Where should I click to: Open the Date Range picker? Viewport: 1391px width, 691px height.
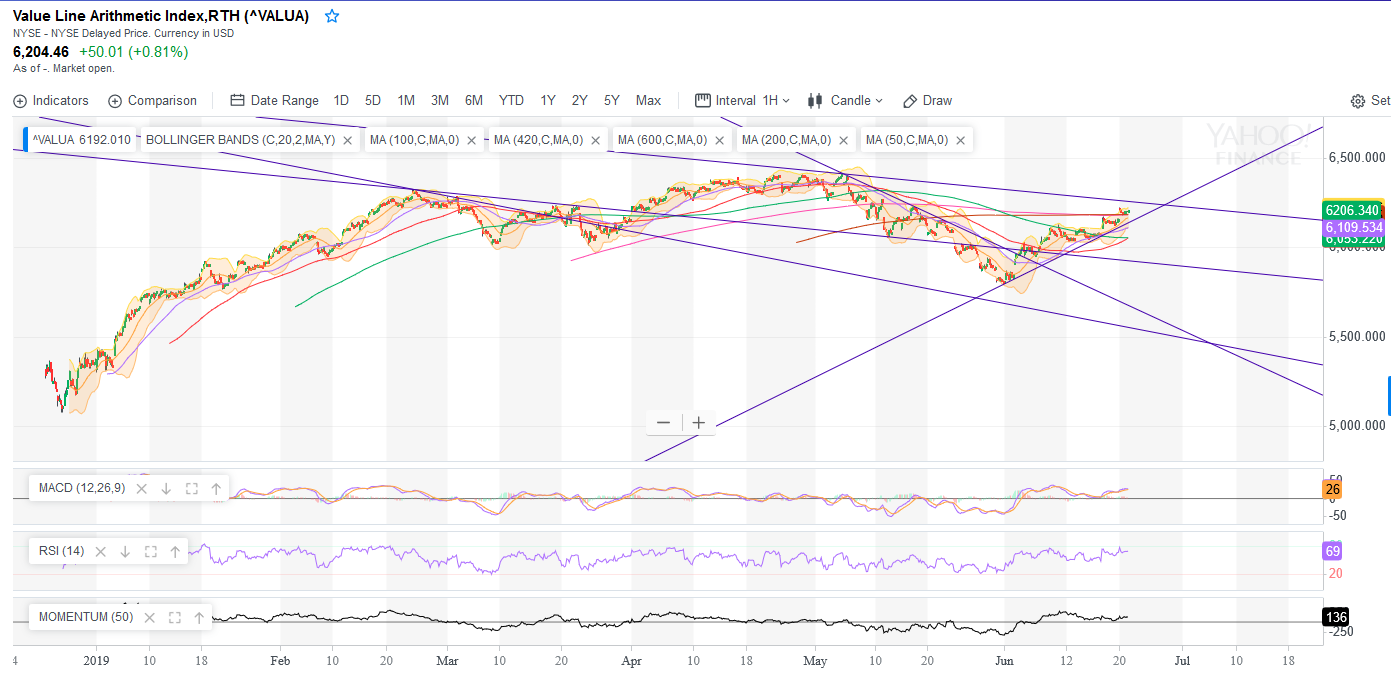coord(274,101)
